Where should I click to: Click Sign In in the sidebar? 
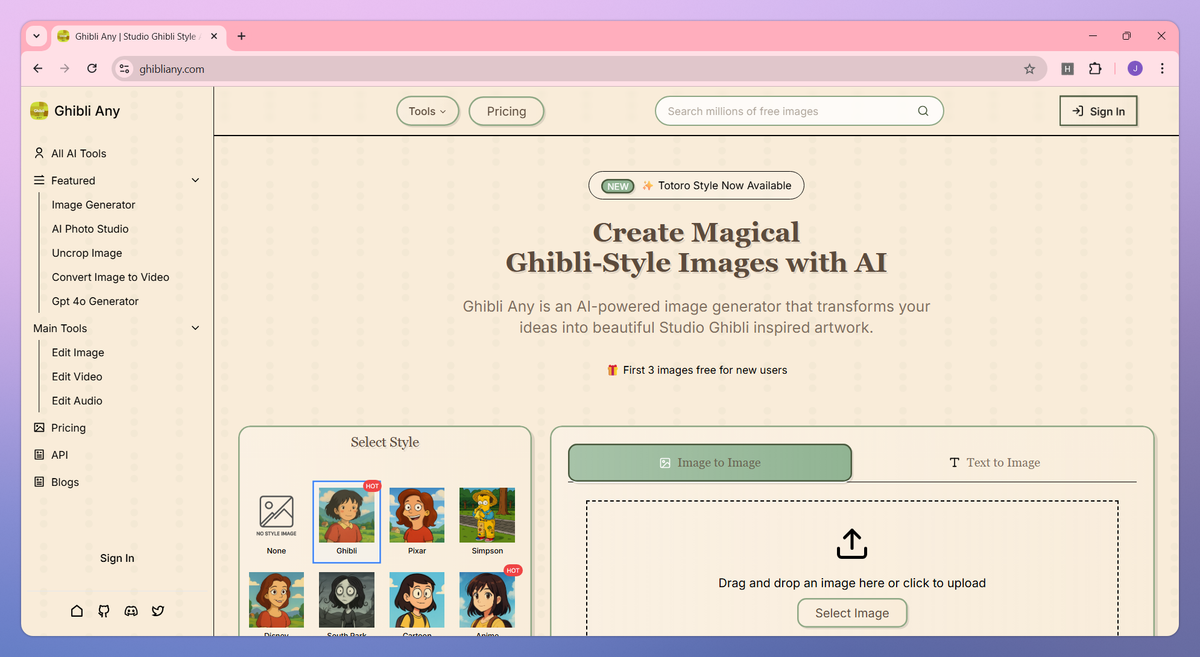117,558
